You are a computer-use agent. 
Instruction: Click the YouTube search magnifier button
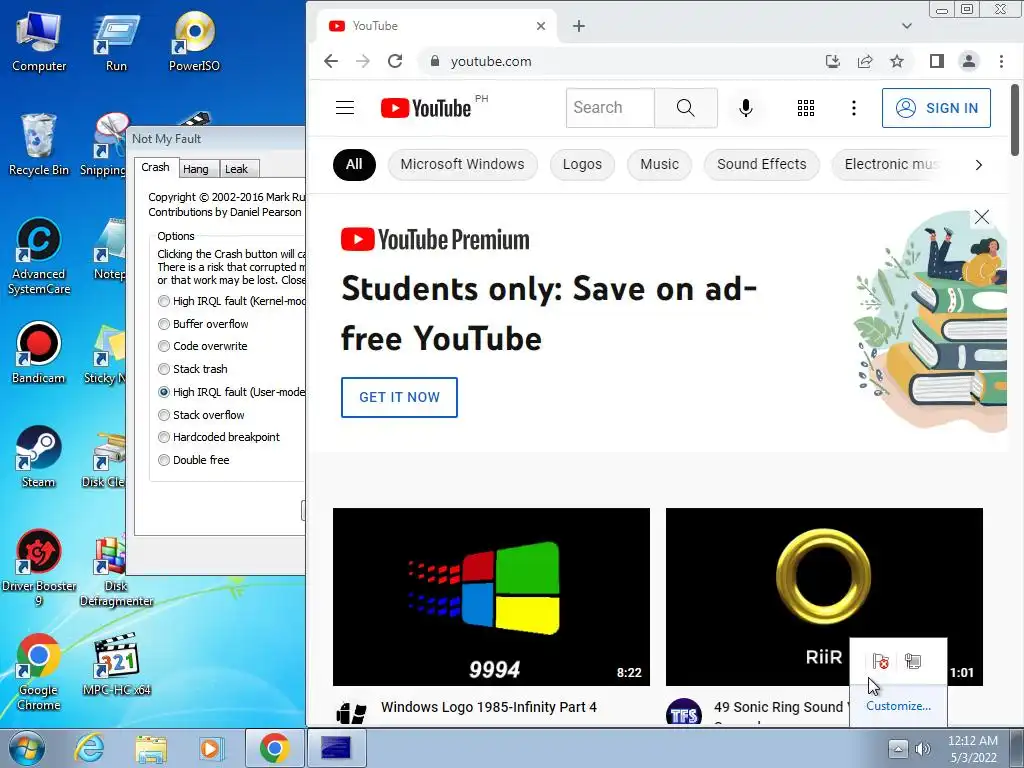pos(686,108)
